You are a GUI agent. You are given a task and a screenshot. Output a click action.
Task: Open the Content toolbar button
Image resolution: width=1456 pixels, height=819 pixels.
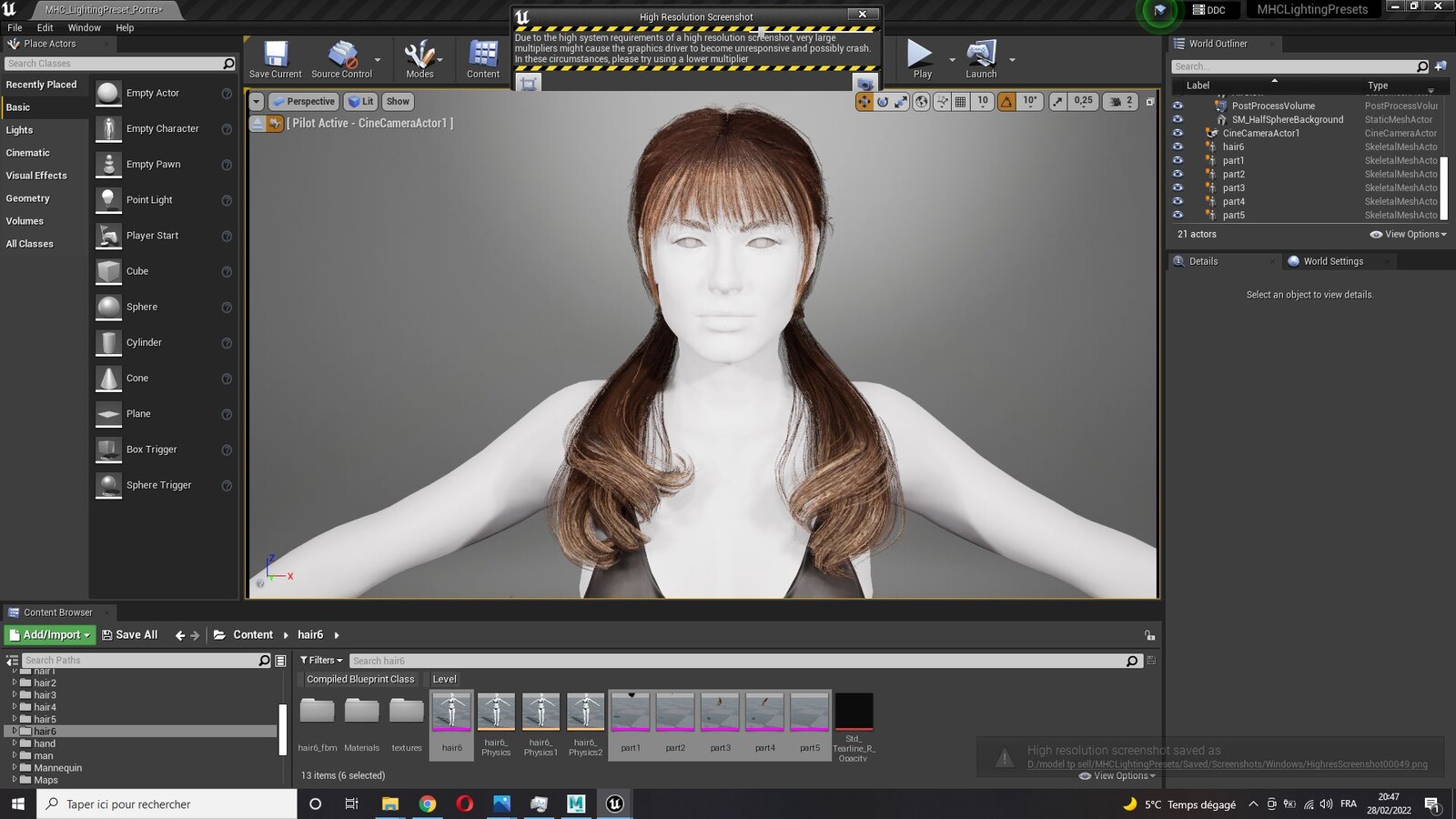pos(483,59)
